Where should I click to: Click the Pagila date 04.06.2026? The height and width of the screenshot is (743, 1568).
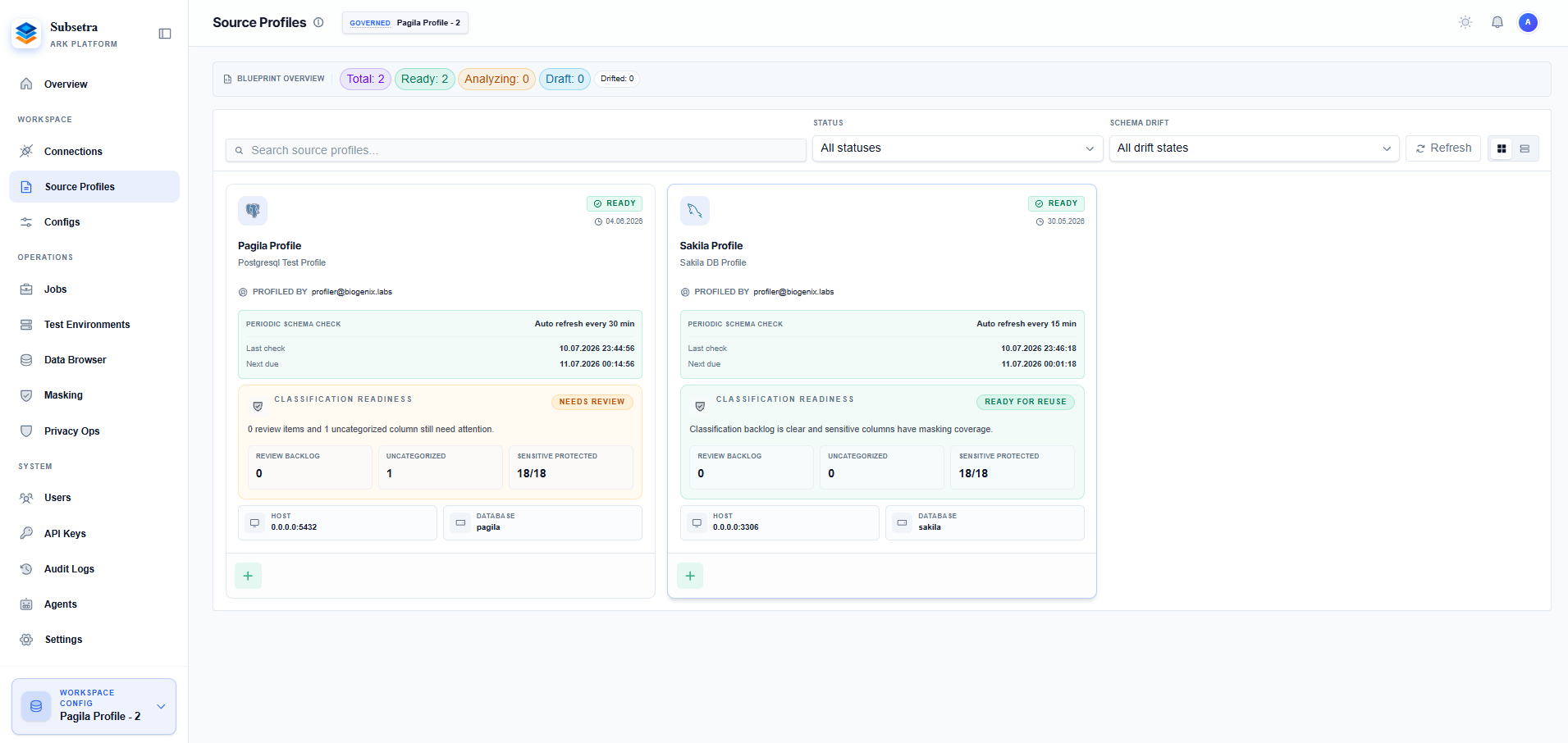624,221
